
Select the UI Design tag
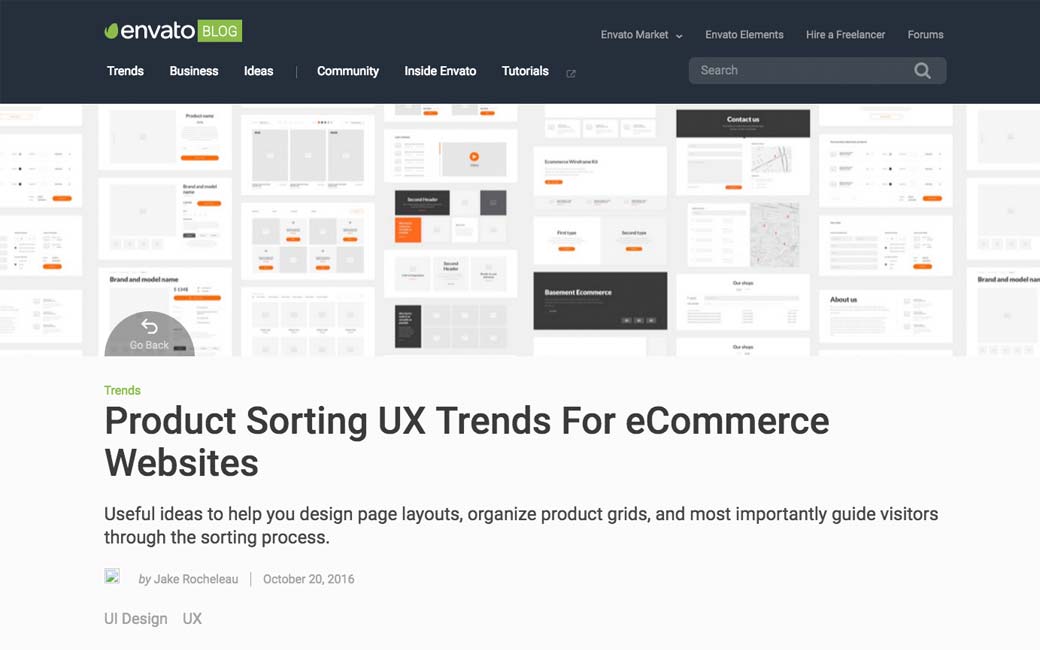(135, 619)
